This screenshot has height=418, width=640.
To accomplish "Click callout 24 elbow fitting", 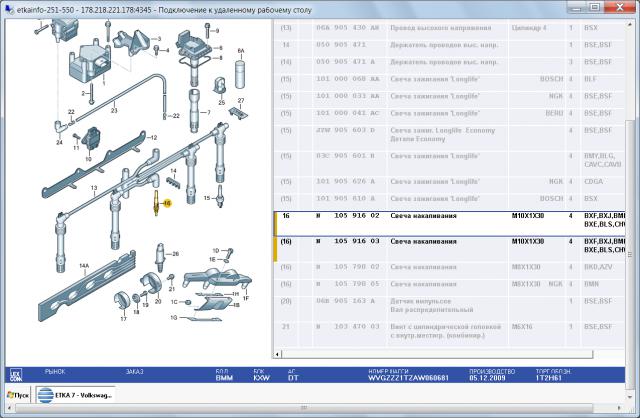I will click(60, 142).
